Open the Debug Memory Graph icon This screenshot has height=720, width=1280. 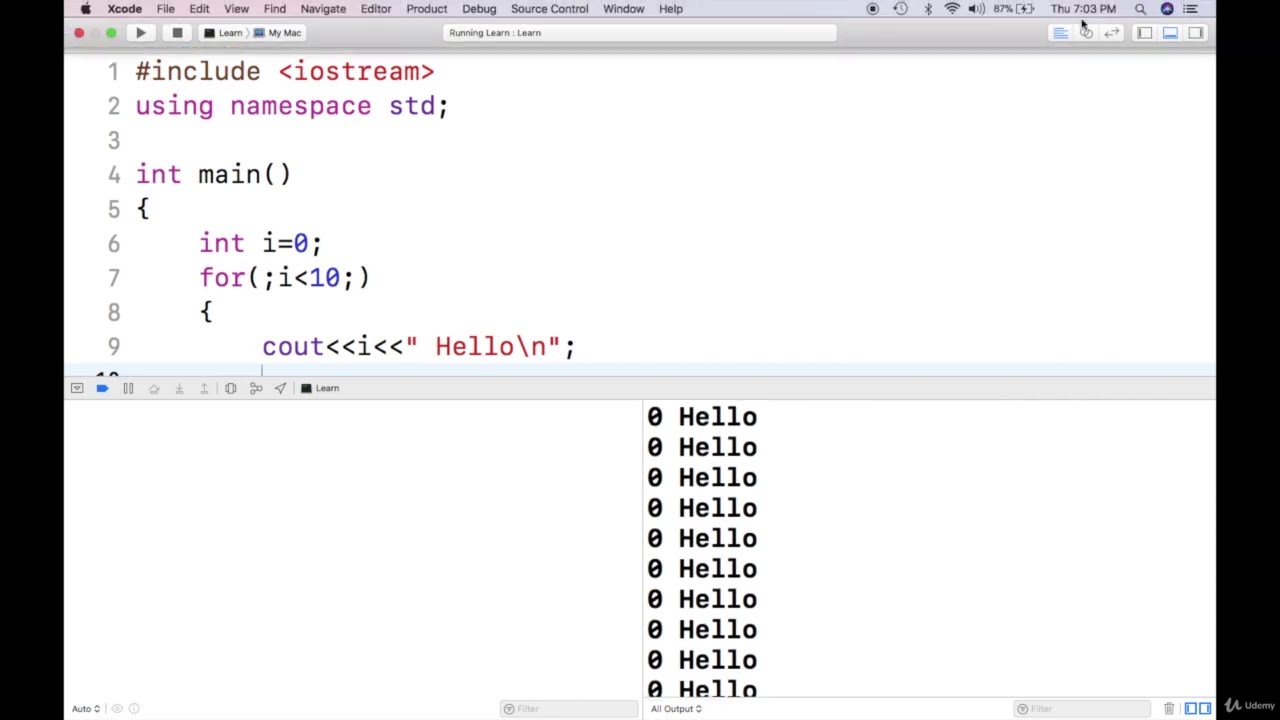point(256,388)
